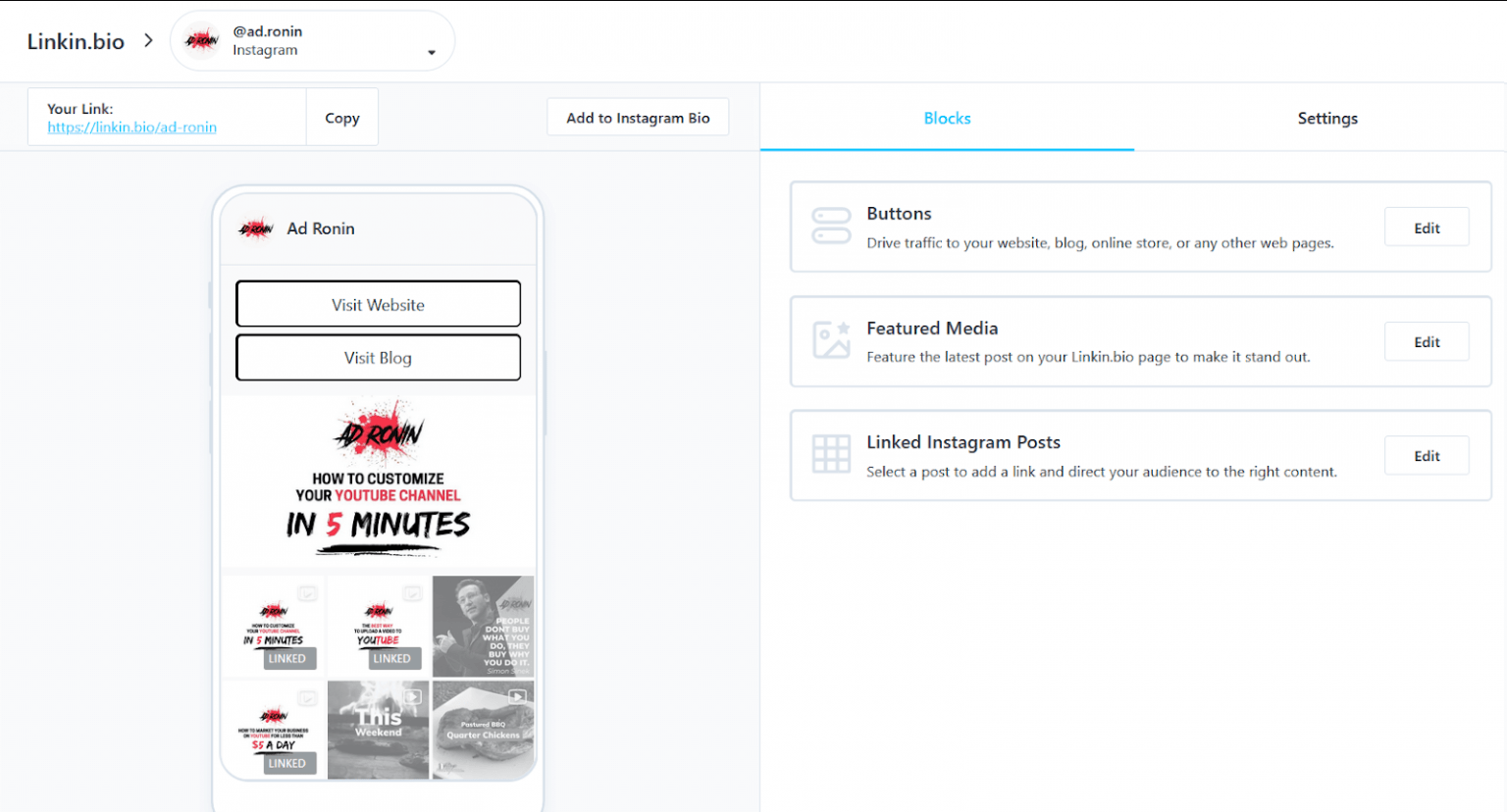Click the Linked Instagram Posts grid icon
The height and width of the screenshot is (812, 1507).
pos(831,454)
